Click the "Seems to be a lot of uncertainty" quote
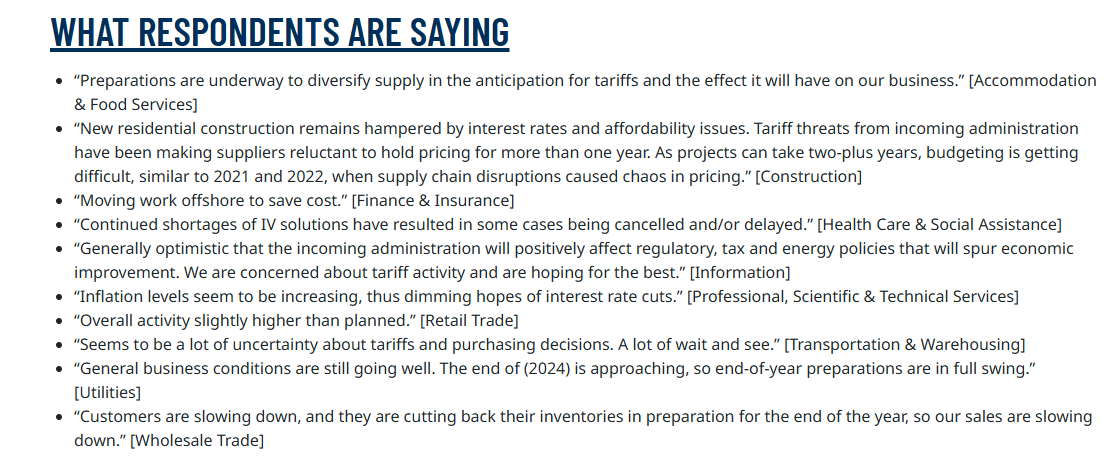1116x461 pixels. (427, 344)
